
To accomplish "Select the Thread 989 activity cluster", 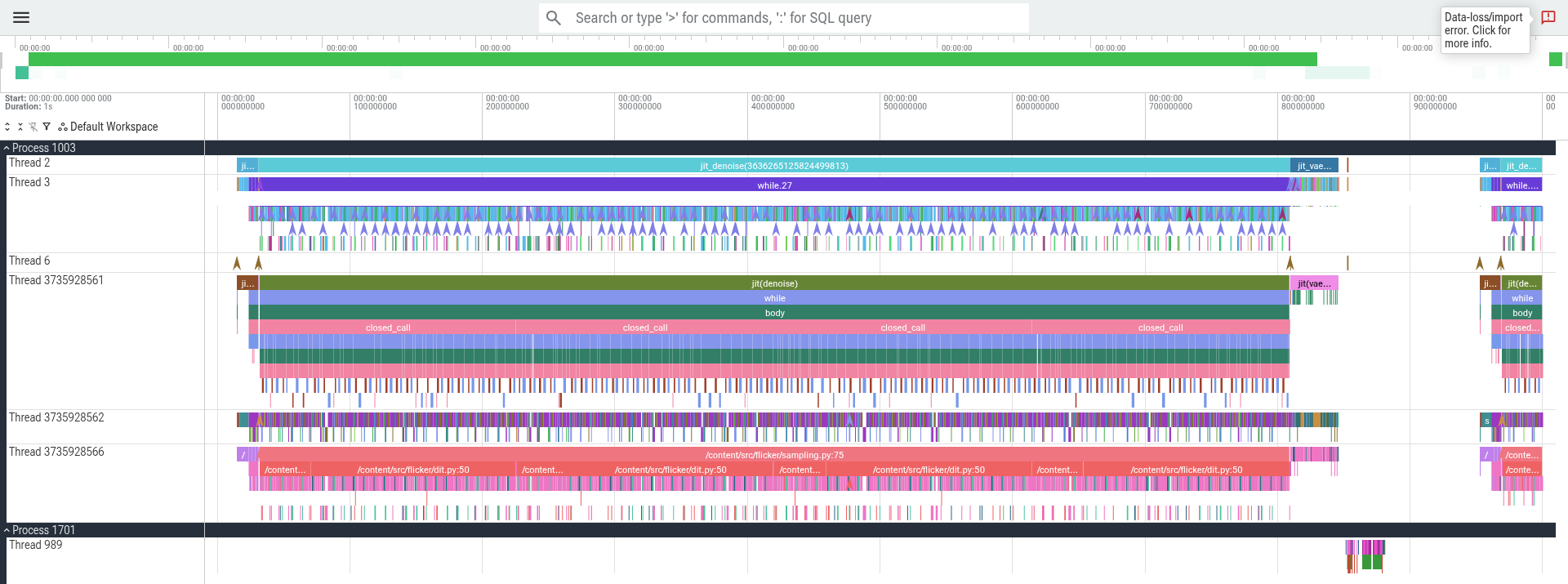I will [1365, 555].
